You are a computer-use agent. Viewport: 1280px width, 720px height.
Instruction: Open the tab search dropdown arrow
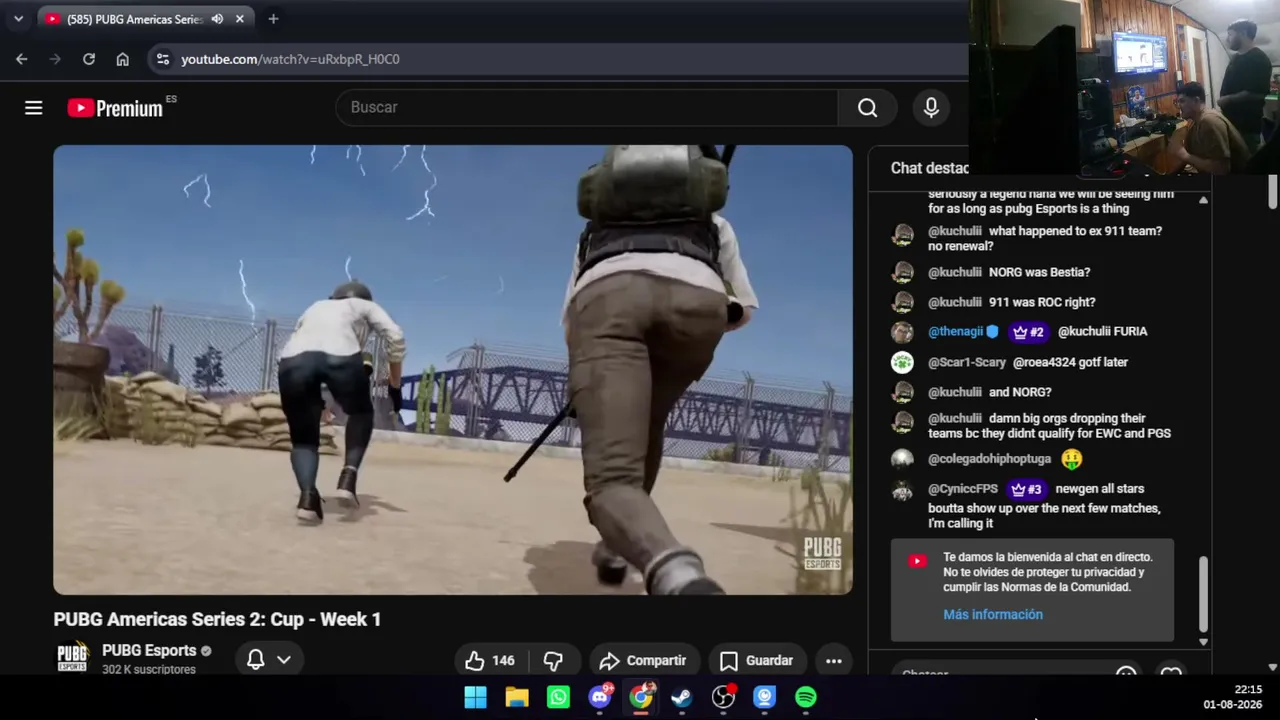(x=18, y=19)
